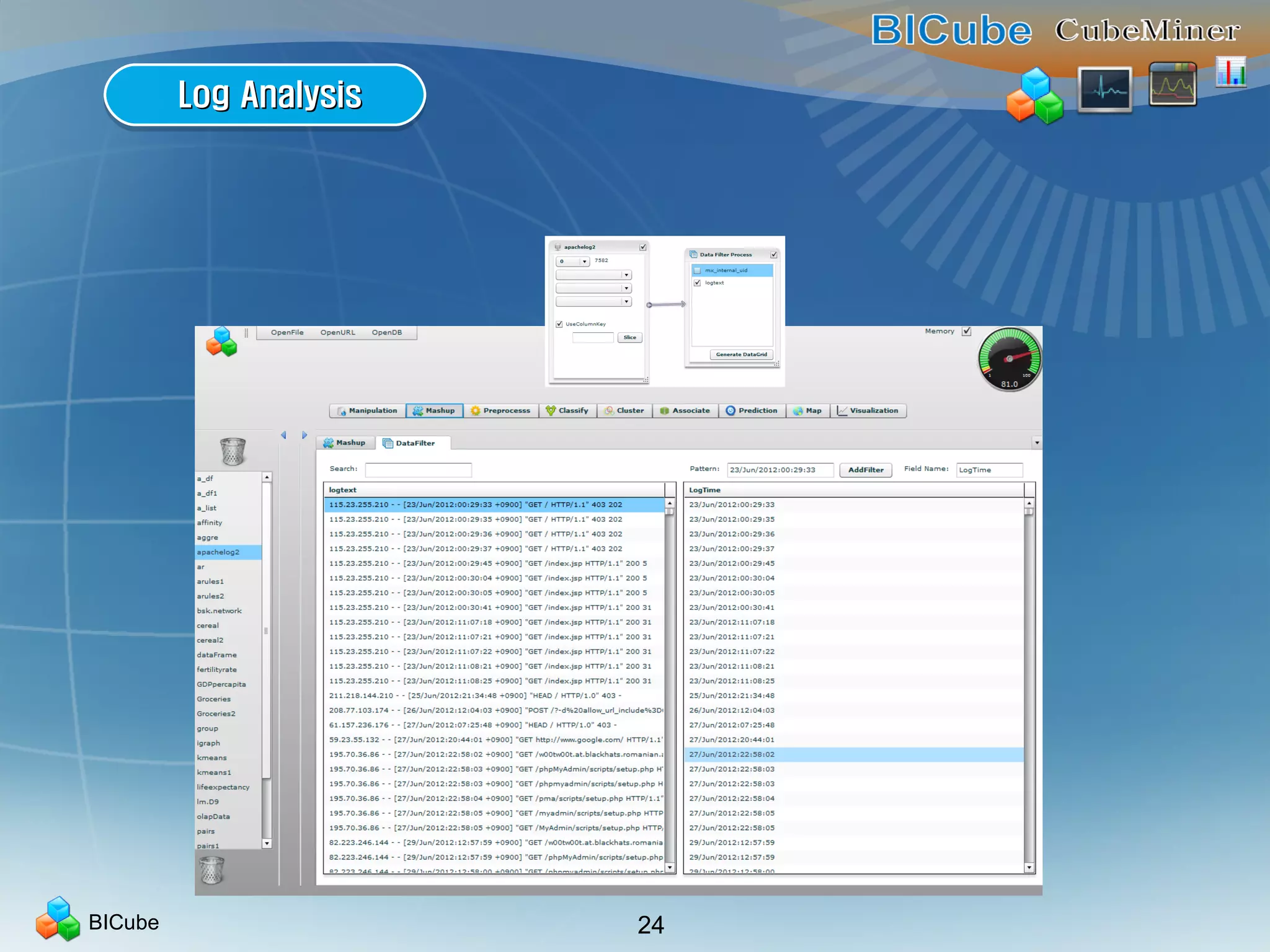1270x952 pixels.
Task: Open the Associate toolbar section
Action: [685, 410]
